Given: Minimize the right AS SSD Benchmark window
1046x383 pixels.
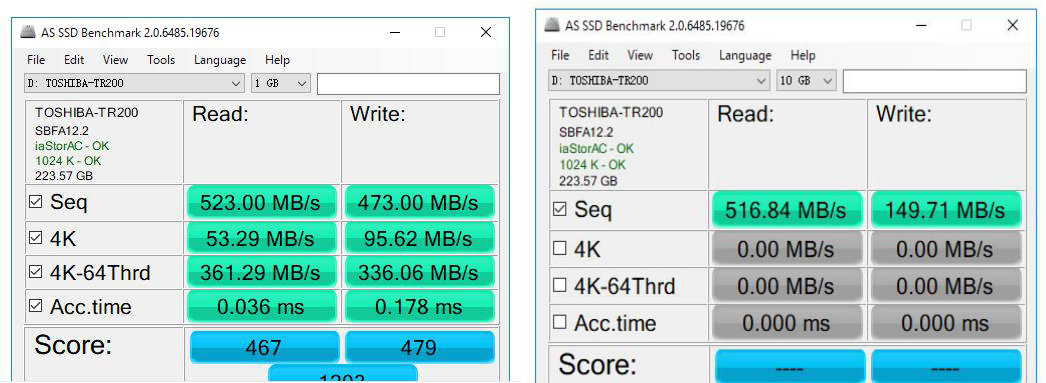Looking at the screenshot, I should [922, 25].
